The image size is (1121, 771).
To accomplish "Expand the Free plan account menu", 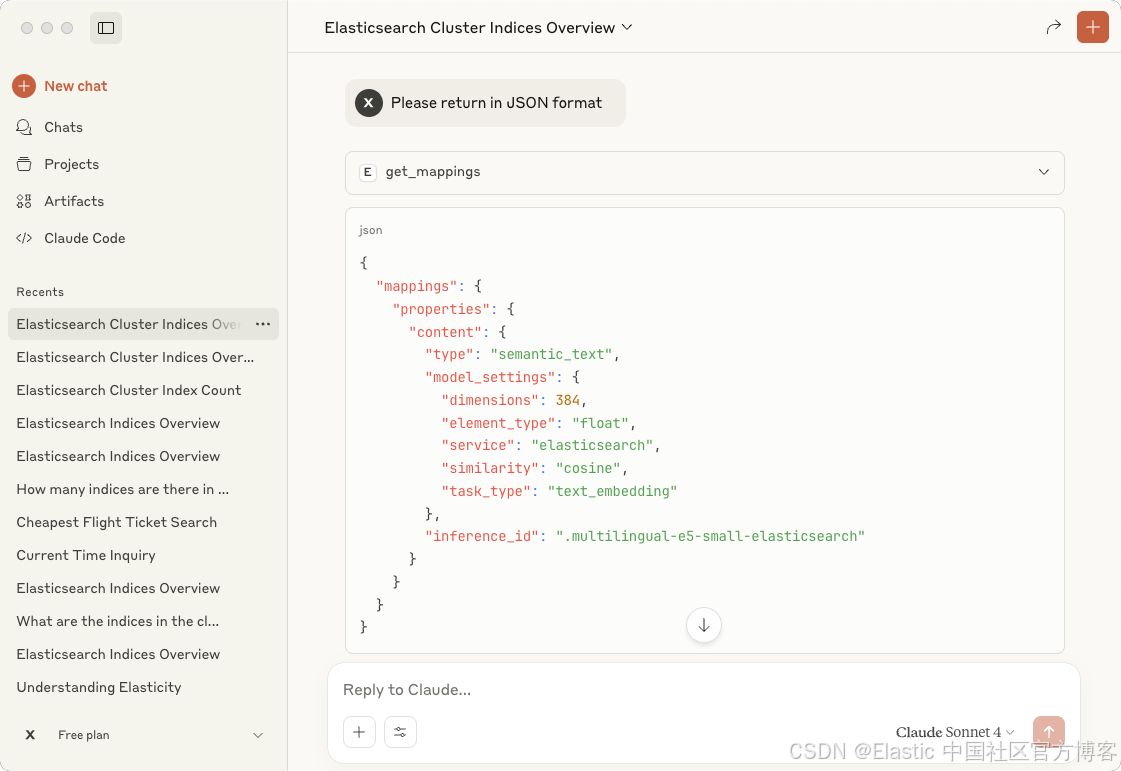I will coord(258,735).
